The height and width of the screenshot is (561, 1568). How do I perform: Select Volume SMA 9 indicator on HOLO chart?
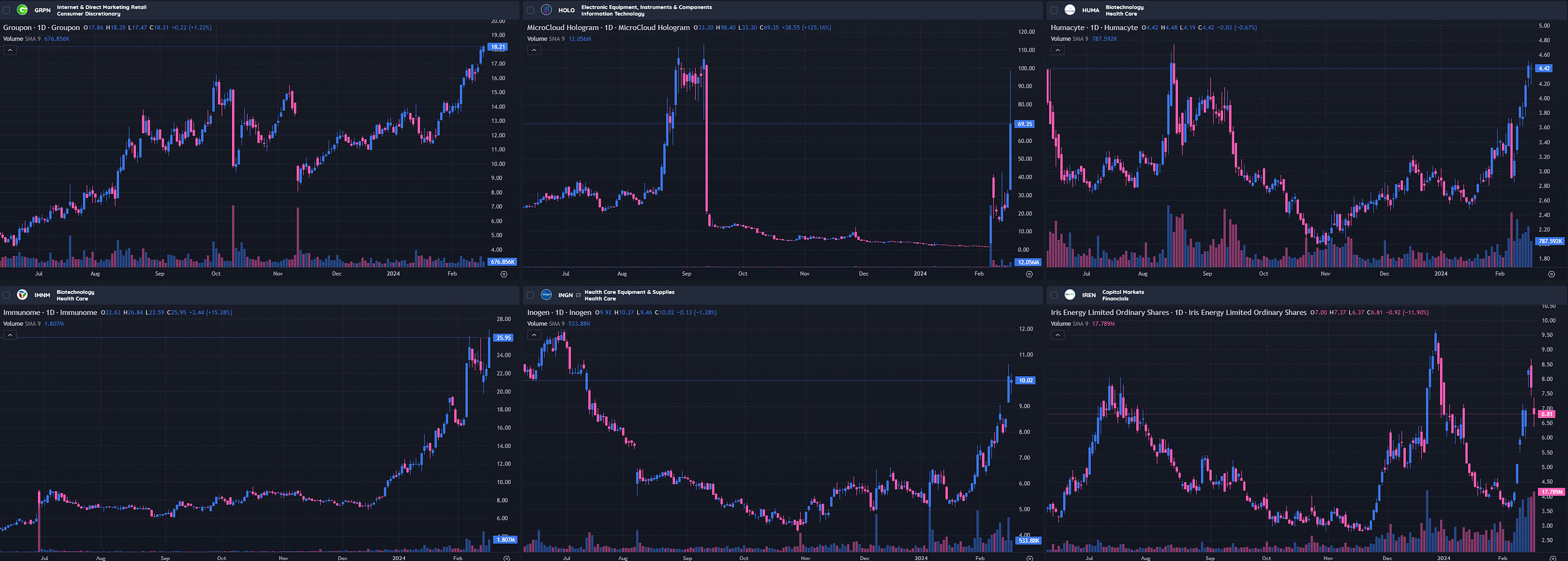pos(546,39)
